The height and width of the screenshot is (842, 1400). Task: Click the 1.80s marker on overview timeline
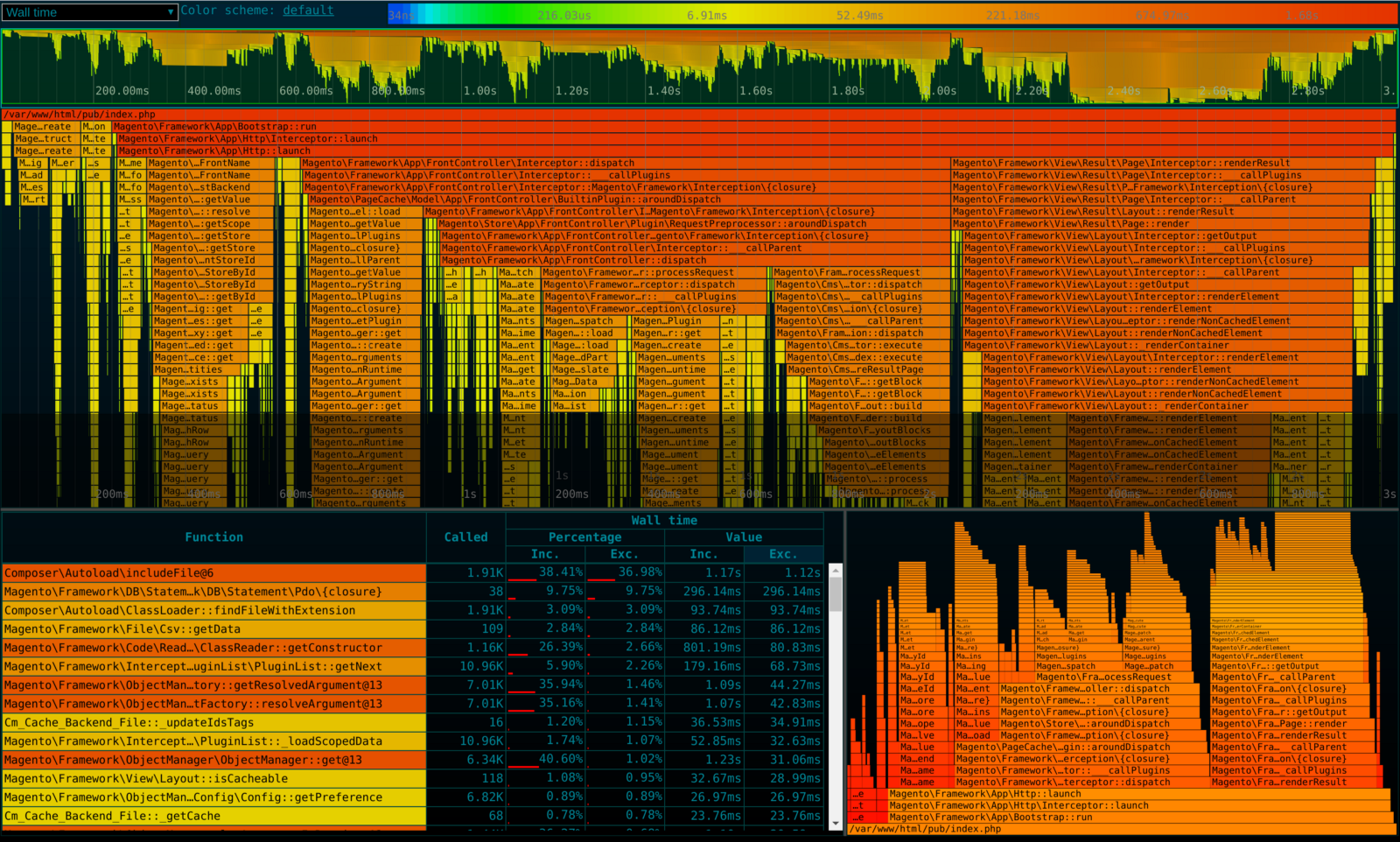pos(849,91)
